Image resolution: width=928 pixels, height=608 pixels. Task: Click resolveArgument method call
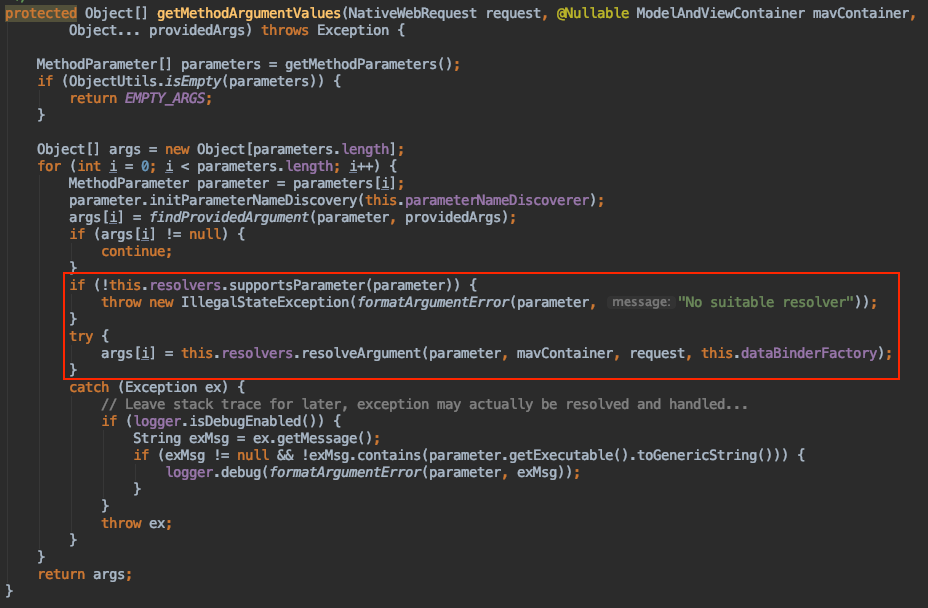click(x=361, y=353)
